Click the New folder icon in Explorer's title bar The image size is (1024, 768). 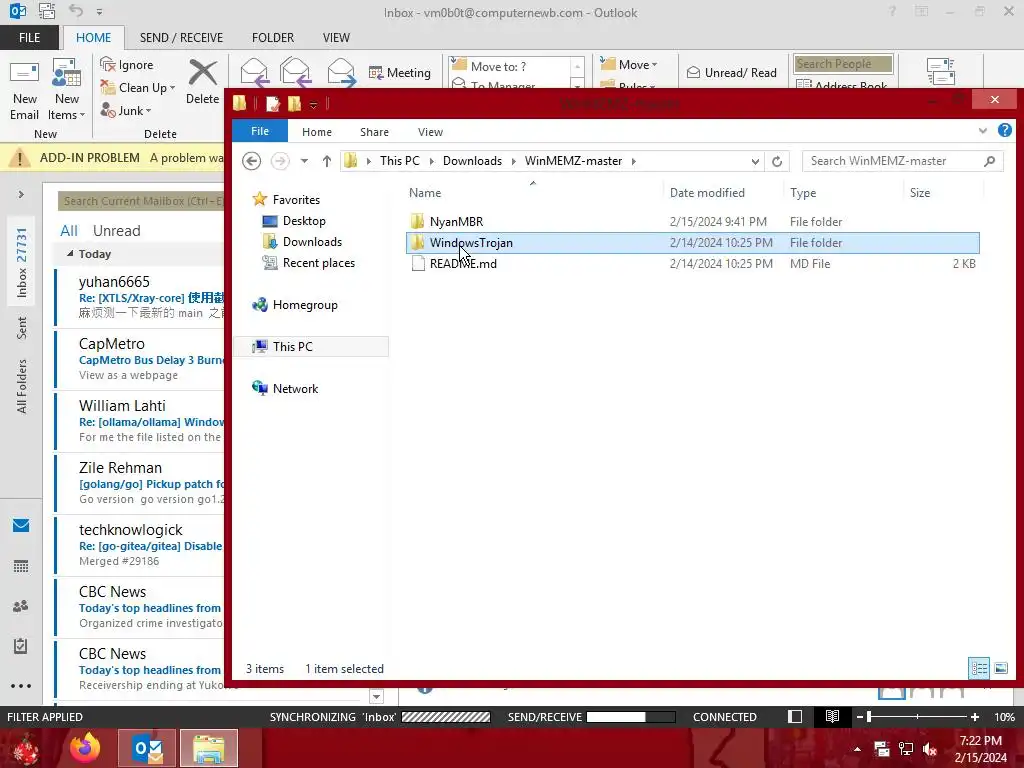pos(295,103)
